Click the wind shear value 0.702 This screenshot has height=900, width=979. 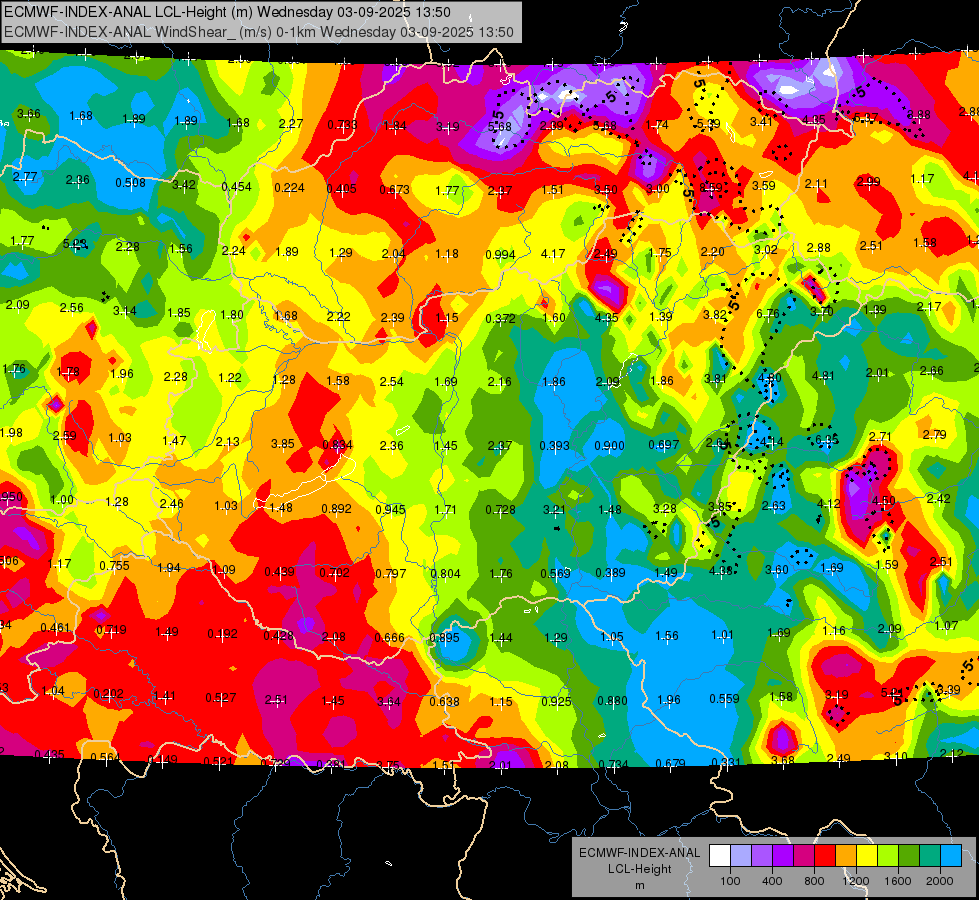tap(335, 572)
